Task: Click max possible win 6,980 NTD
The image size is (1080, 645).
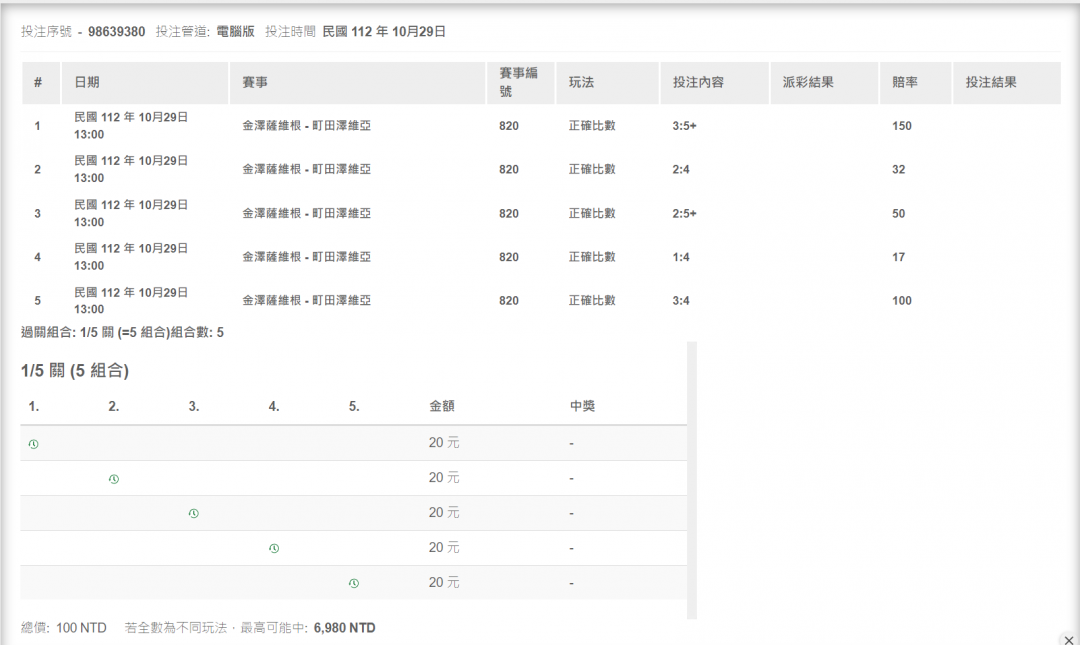Action: [344, 628]
